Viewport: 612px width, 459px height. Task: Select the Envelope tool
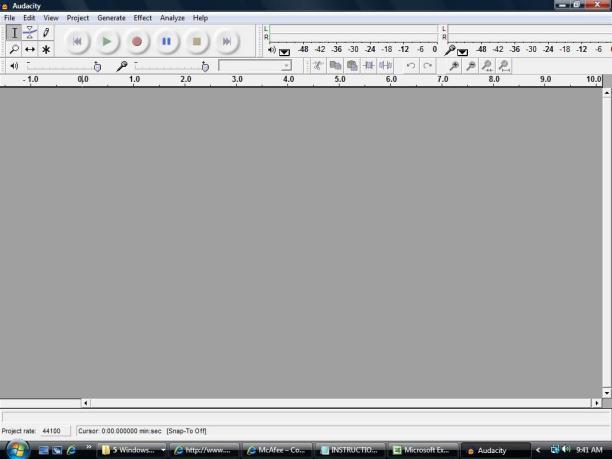tap(29, 33)
